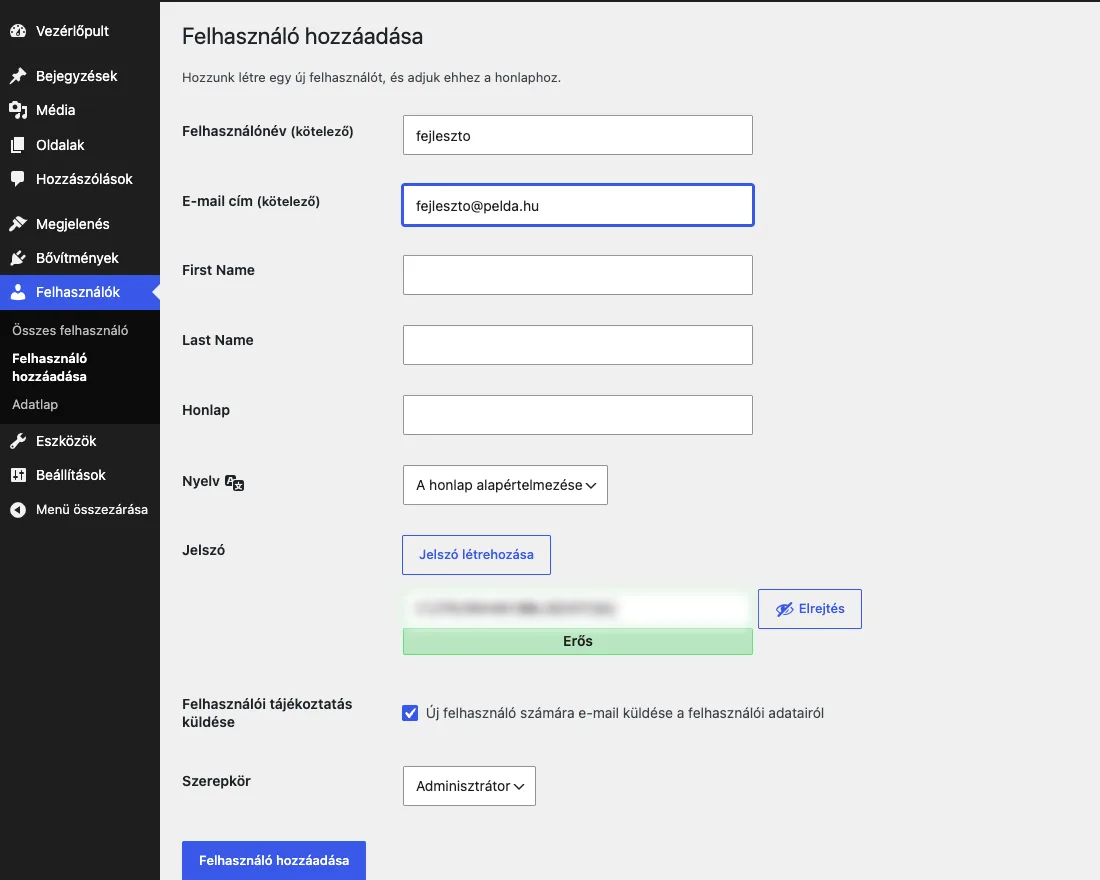Viewport: 1100px width, 880px height.
Task: Go to Bejegyzések menu
Action: (80, 76)
